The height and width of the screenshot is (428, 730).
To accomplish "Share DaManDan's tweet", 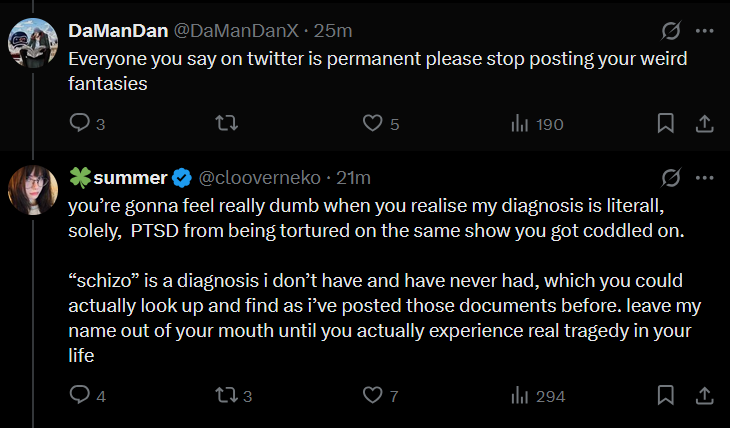I will pyautogui.click(x=703, y=124).
